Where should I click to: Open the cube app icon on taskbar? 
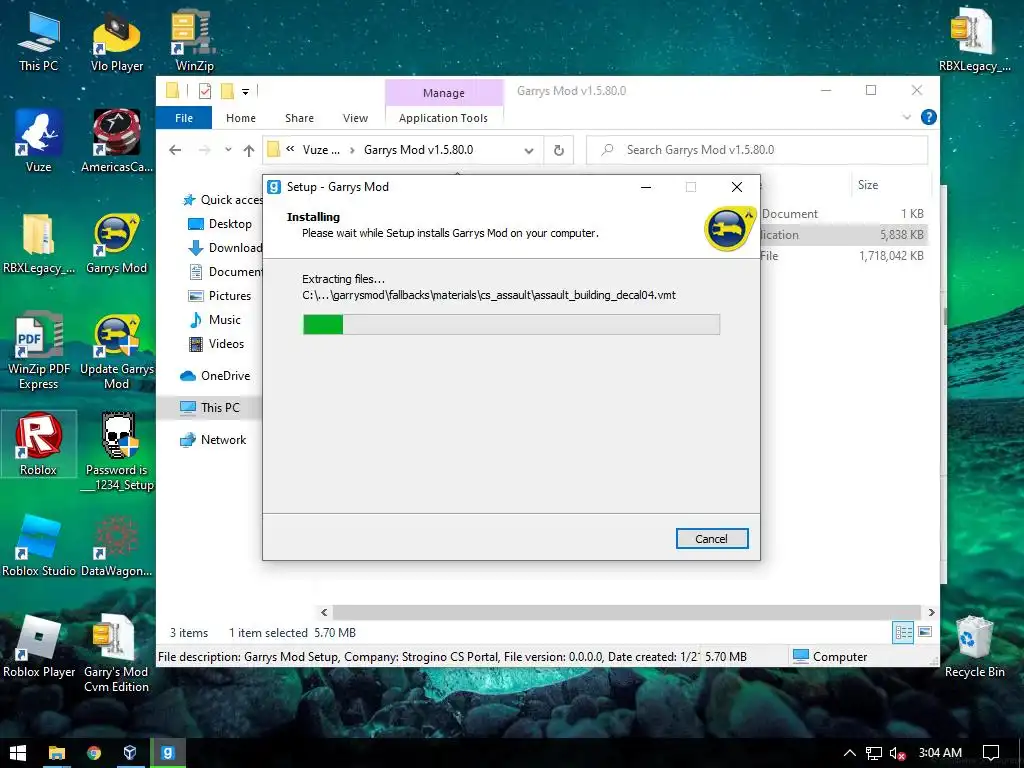pyautogui.click(x=130, y=753)
